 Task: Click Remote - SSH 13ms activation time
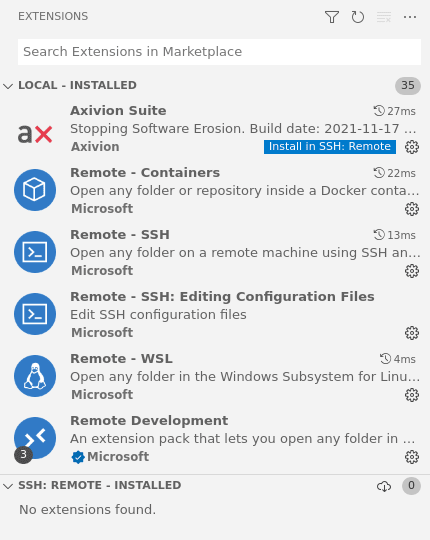395,235
